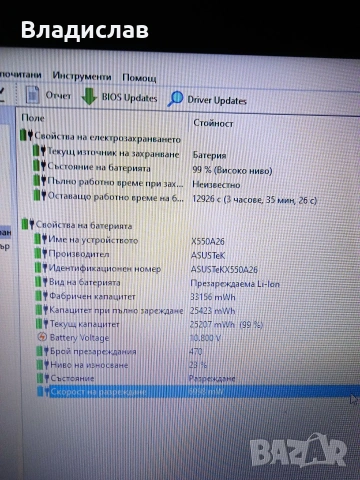Image resolution: width=360 pixels, height=480 pixels.
Task: Click battery icon beside Идентификационен номер
Action: click(x=42, y=267)
